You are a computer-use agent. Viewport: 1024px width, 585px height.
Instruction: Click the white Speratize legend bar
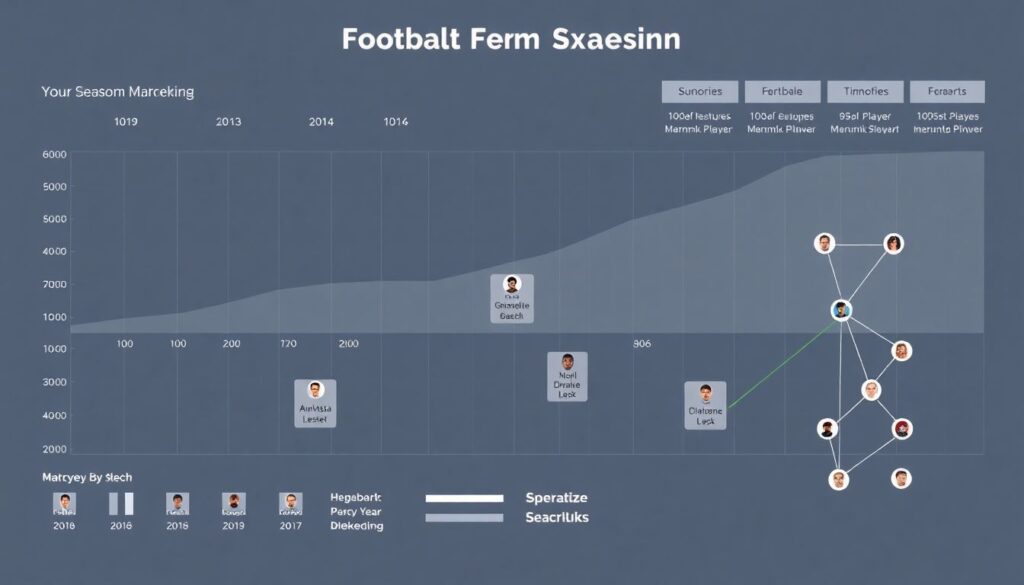(464, 498)
